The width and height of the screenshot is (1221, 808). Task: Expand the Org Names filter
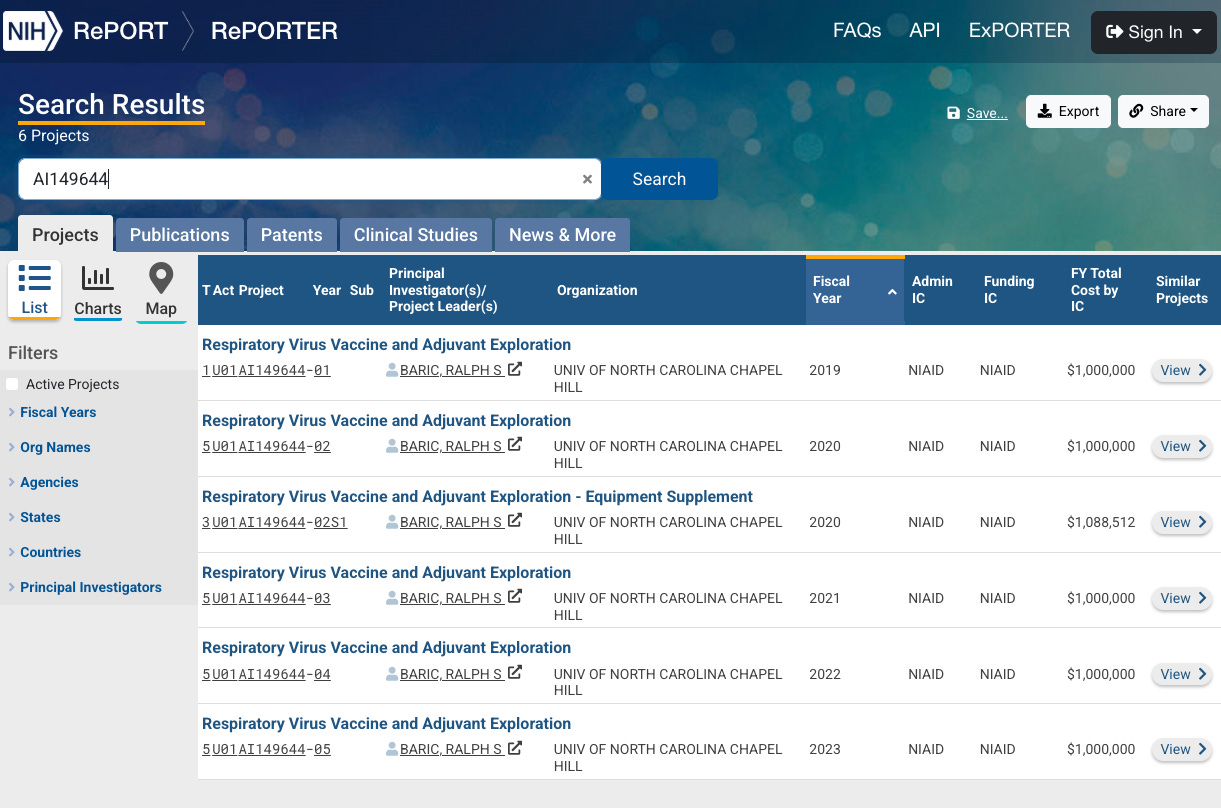(x=55, y=447)
